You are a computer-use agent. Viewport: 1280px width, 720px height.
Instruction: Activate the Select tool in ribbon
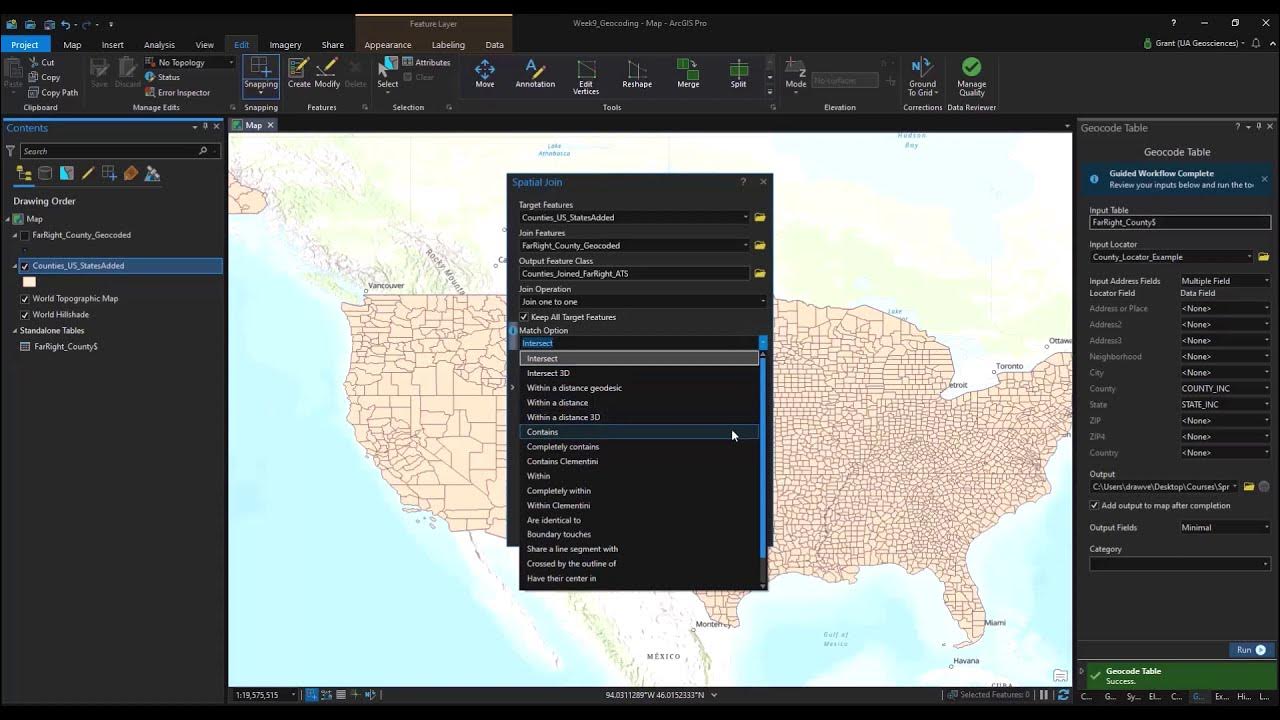pos(387,72)
